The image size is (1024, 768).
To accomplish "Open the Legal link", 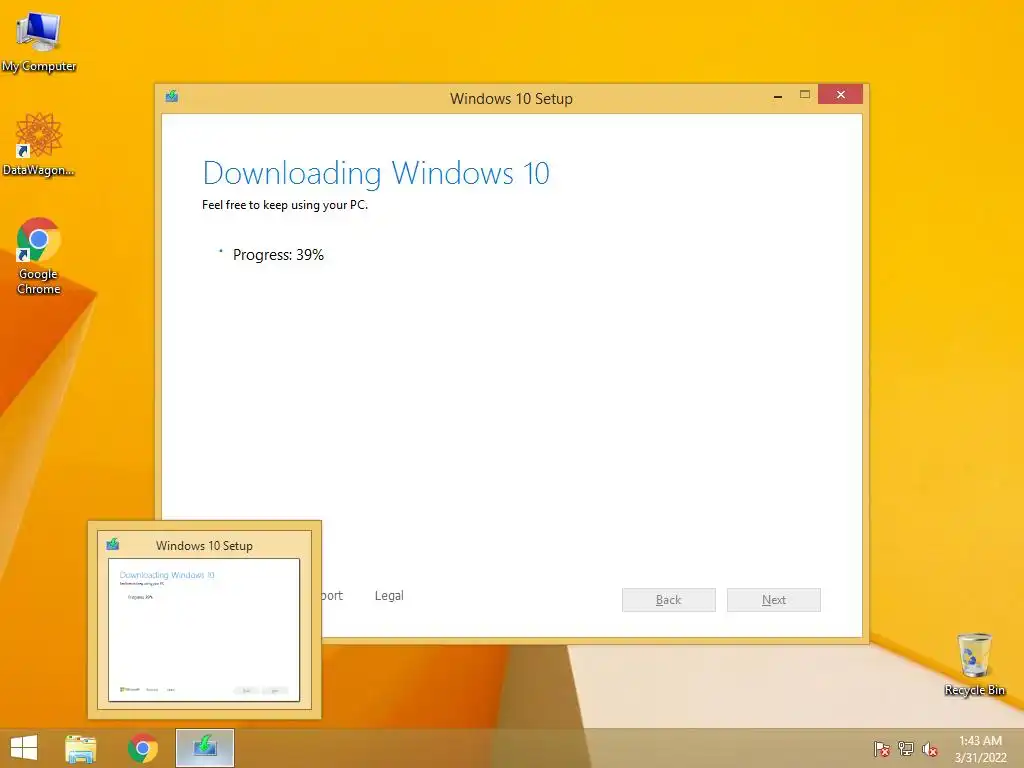I will click(389, 596).
